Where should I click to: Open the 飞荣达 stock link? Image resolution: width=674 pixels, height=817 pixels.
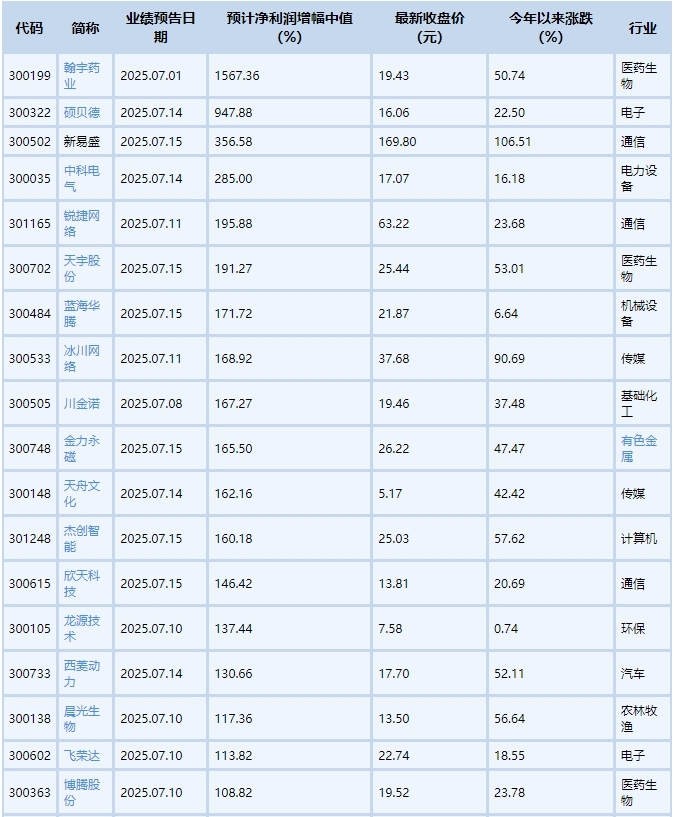[x=82, y=756]
